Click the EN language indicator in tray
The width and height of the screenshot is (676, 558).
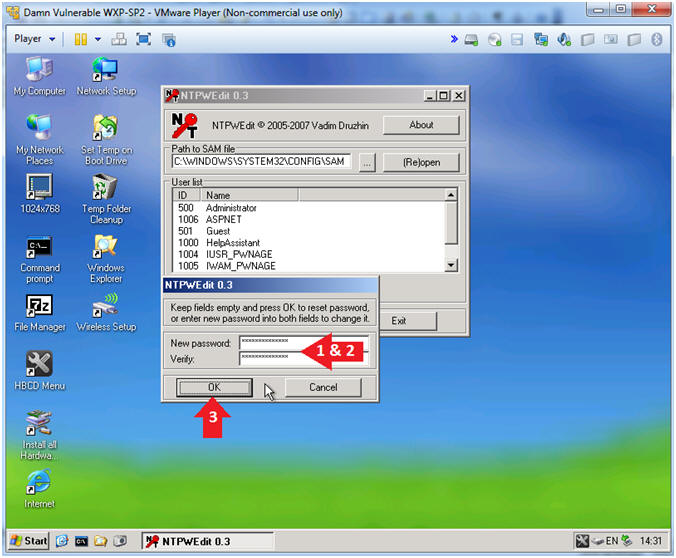click(x=612, y=541)
